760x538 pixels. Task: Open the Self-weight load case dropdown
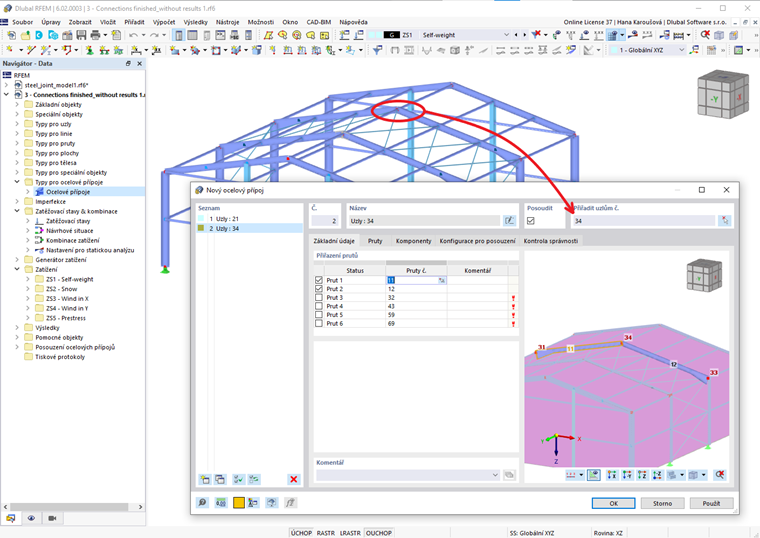coord(506,35)
